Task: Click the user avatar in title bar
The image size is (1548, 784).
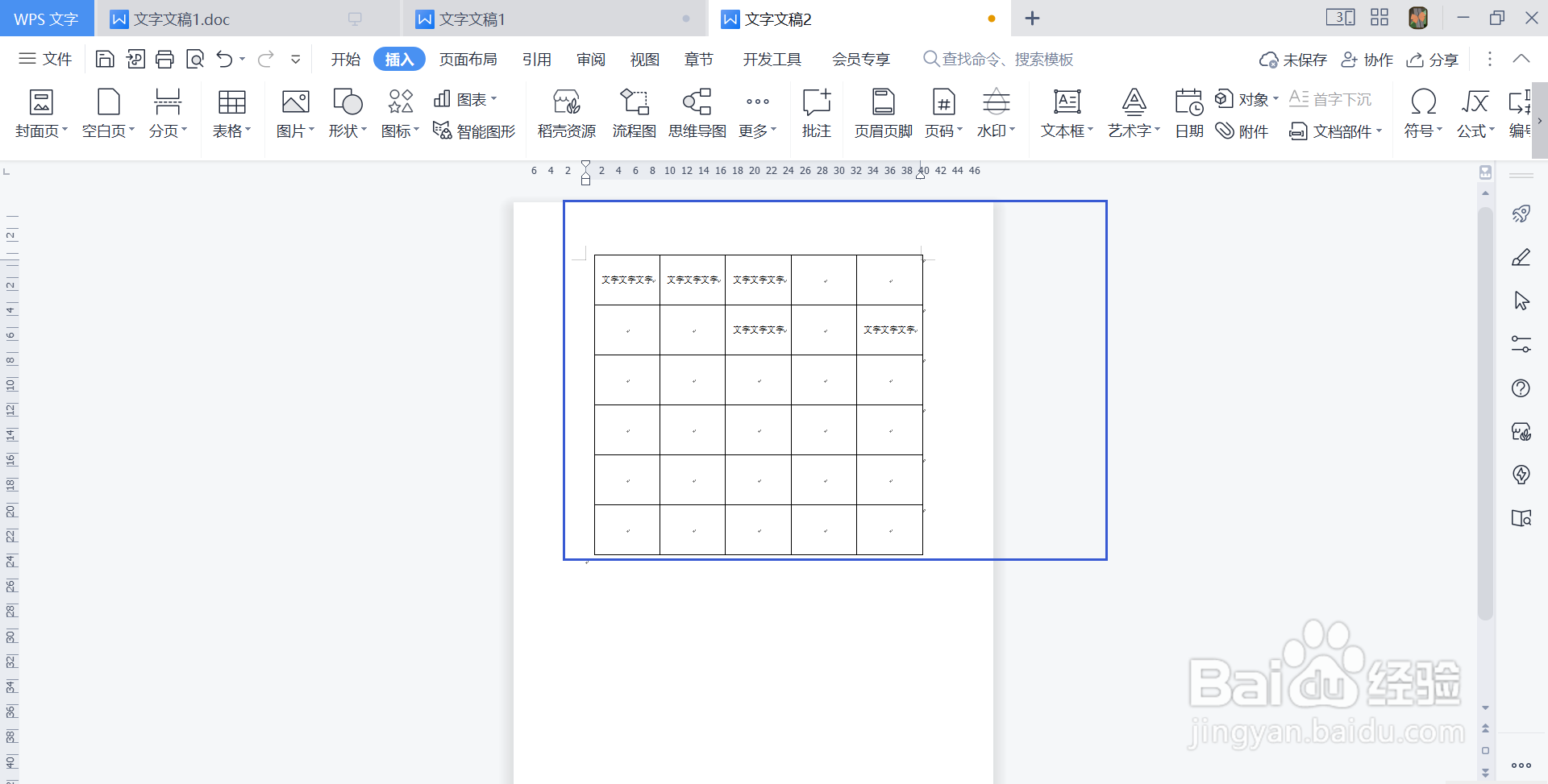Action: point(1419,18)
